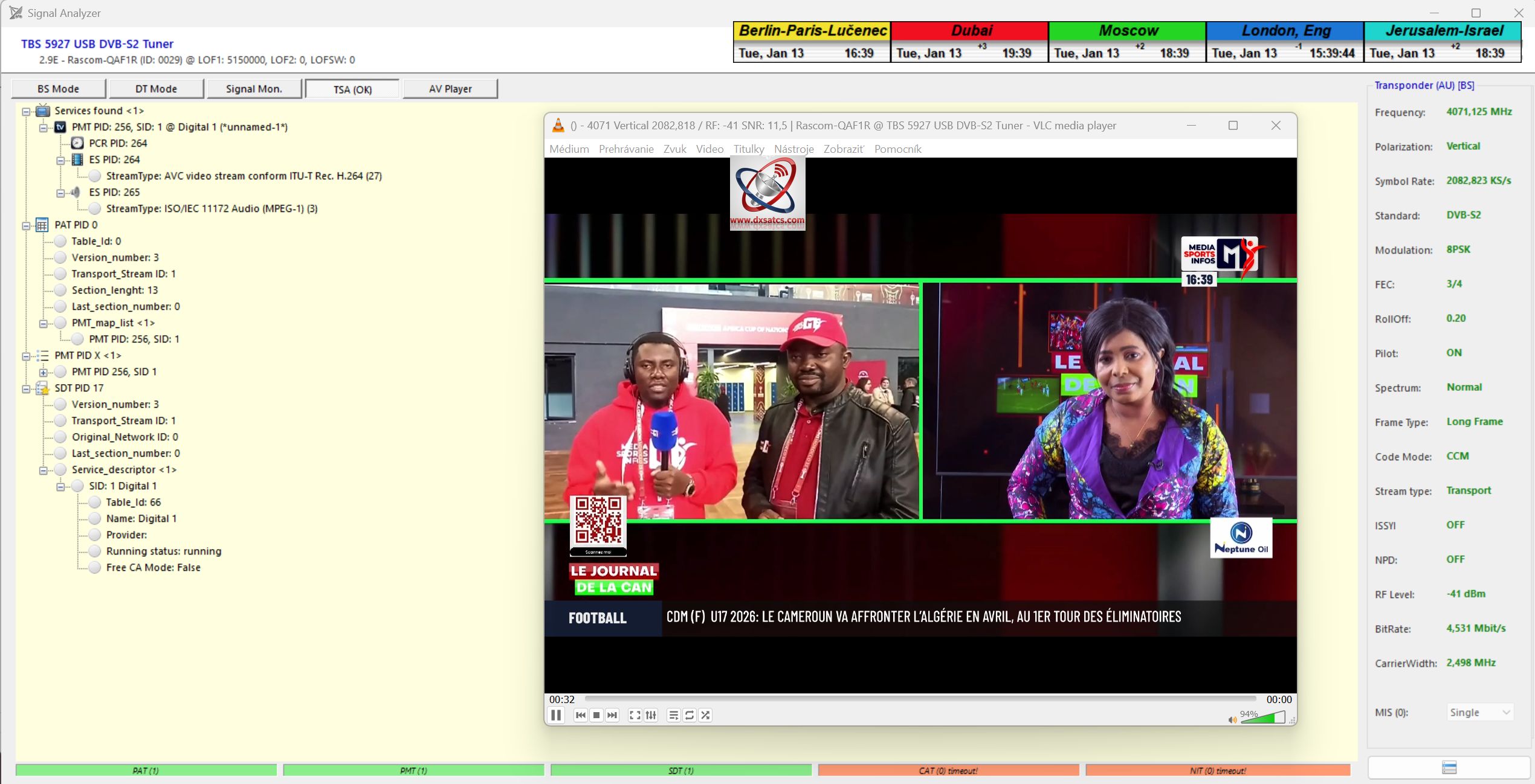Open the AV Player tab

450,89
